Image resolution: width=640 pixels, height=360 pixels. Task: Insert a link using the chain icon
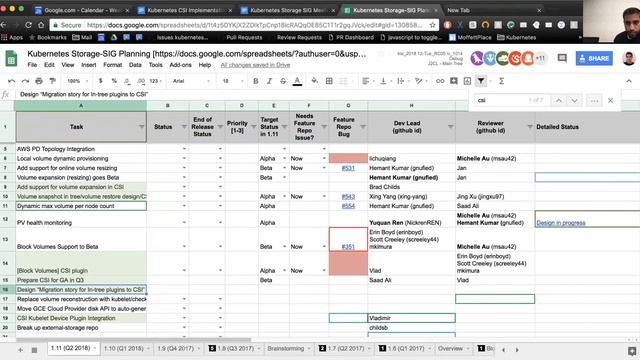pyautogui.click(x=440, y=81)
